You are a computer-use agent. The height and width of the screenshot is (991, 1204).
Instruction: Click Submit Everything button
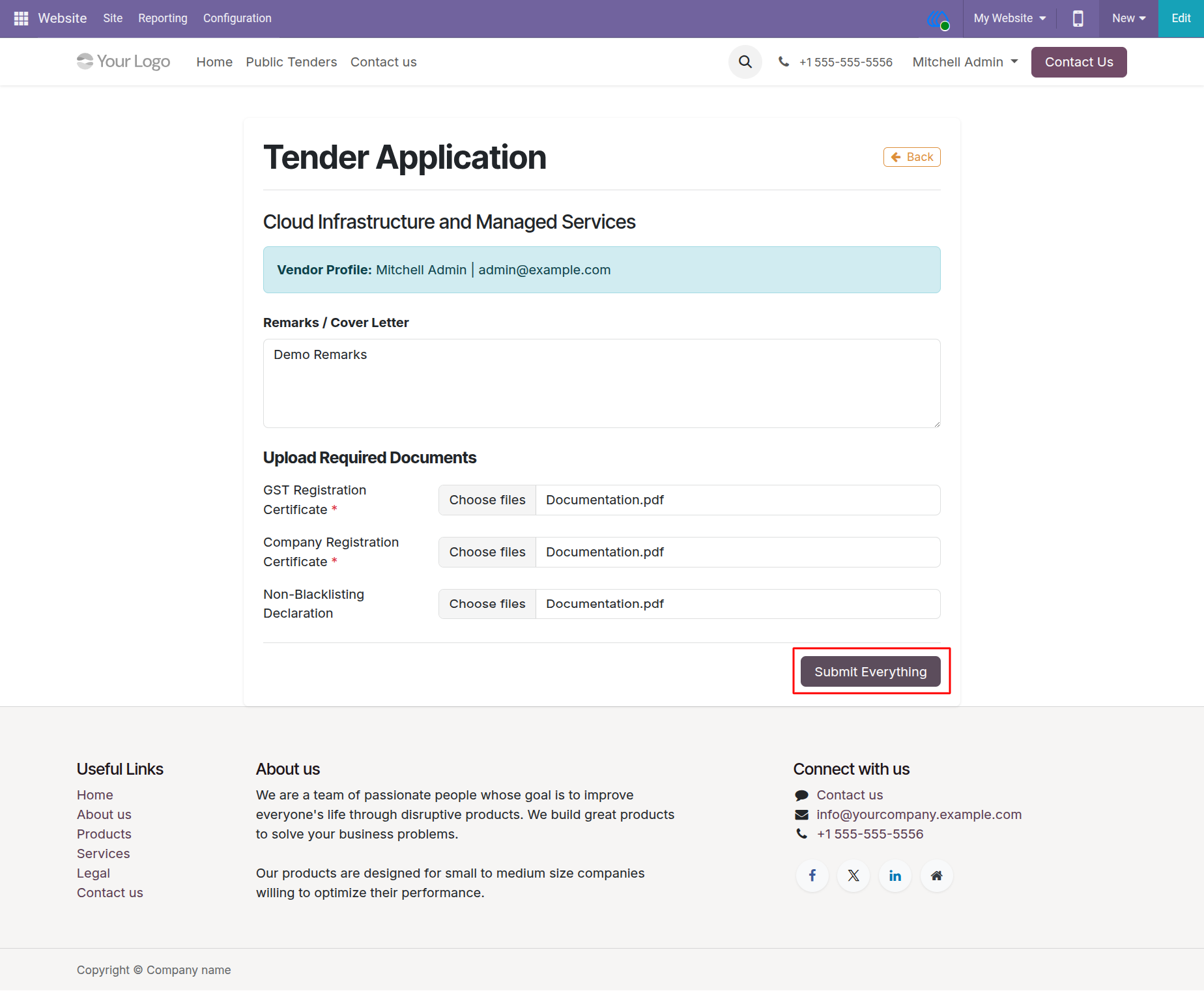(870, 671)
